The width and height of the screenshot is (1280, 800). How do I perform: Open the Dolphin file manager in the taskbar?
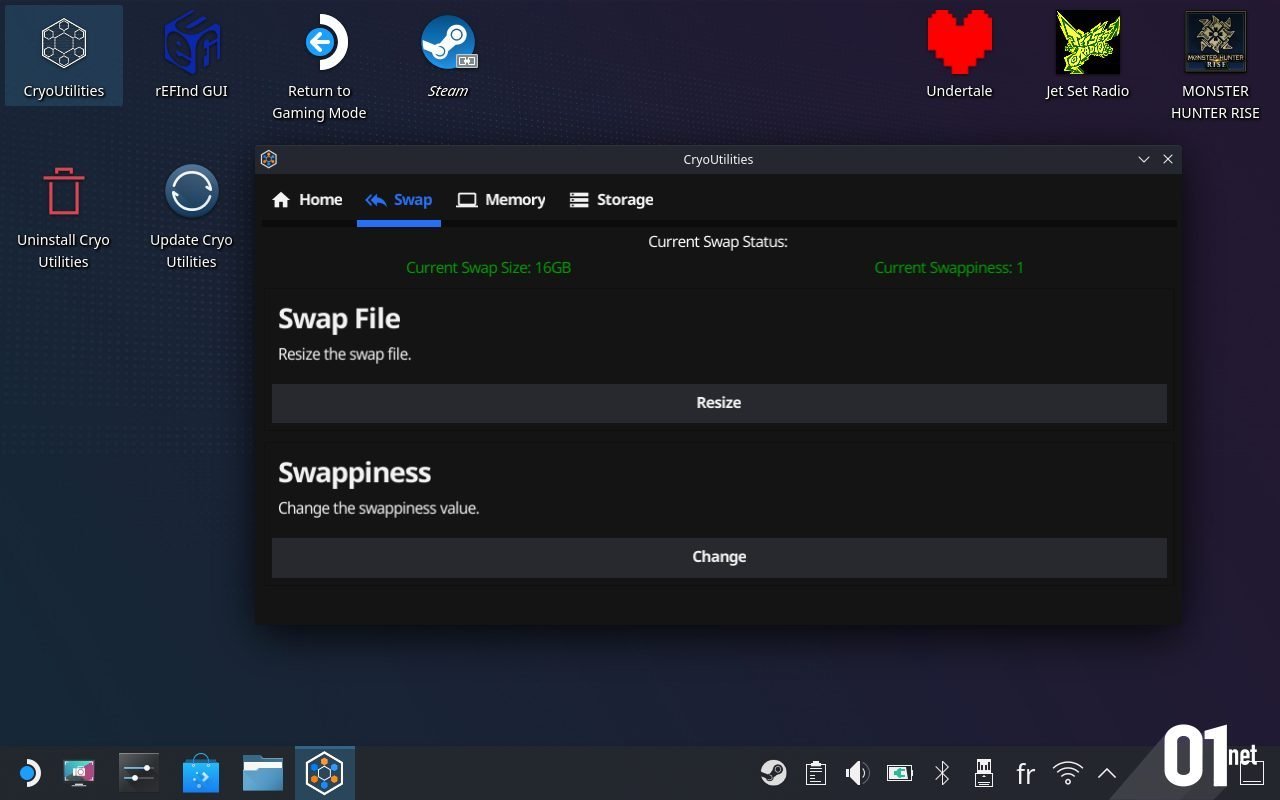tap(263, 773)
